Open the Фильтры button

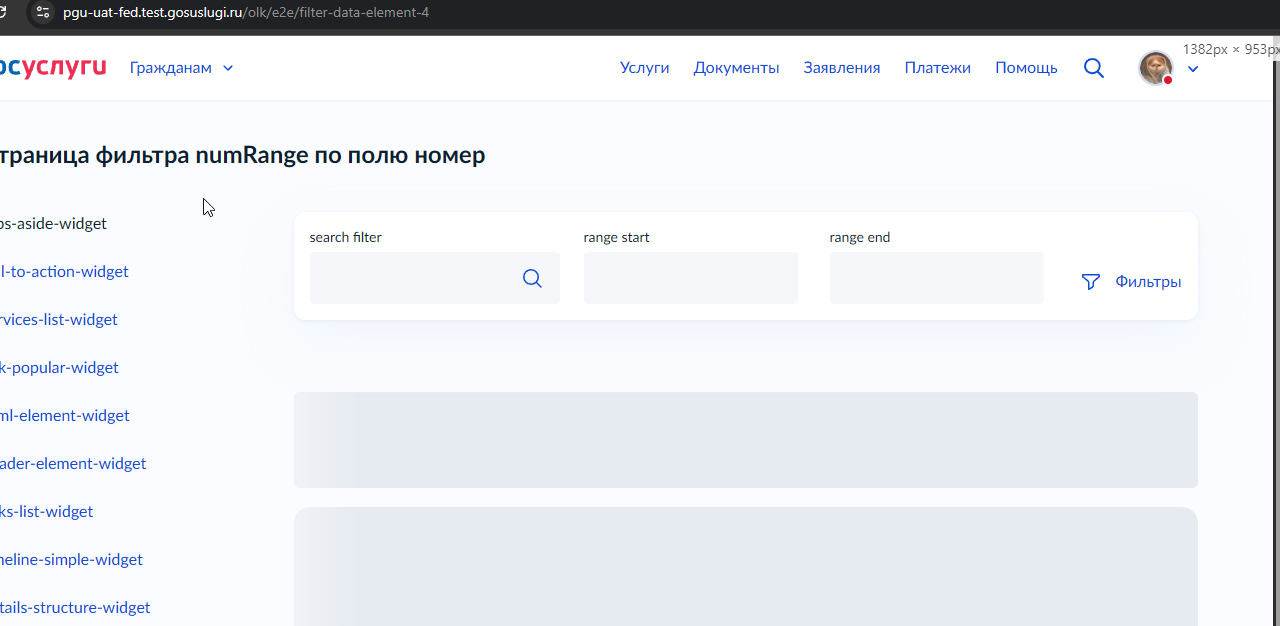1131,282
